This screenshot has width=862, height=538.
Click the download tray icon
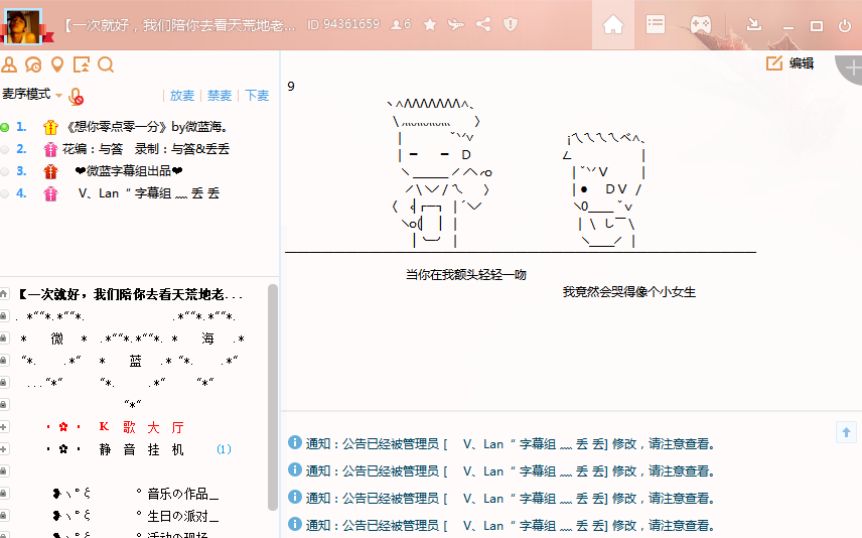tap(754, 24)
